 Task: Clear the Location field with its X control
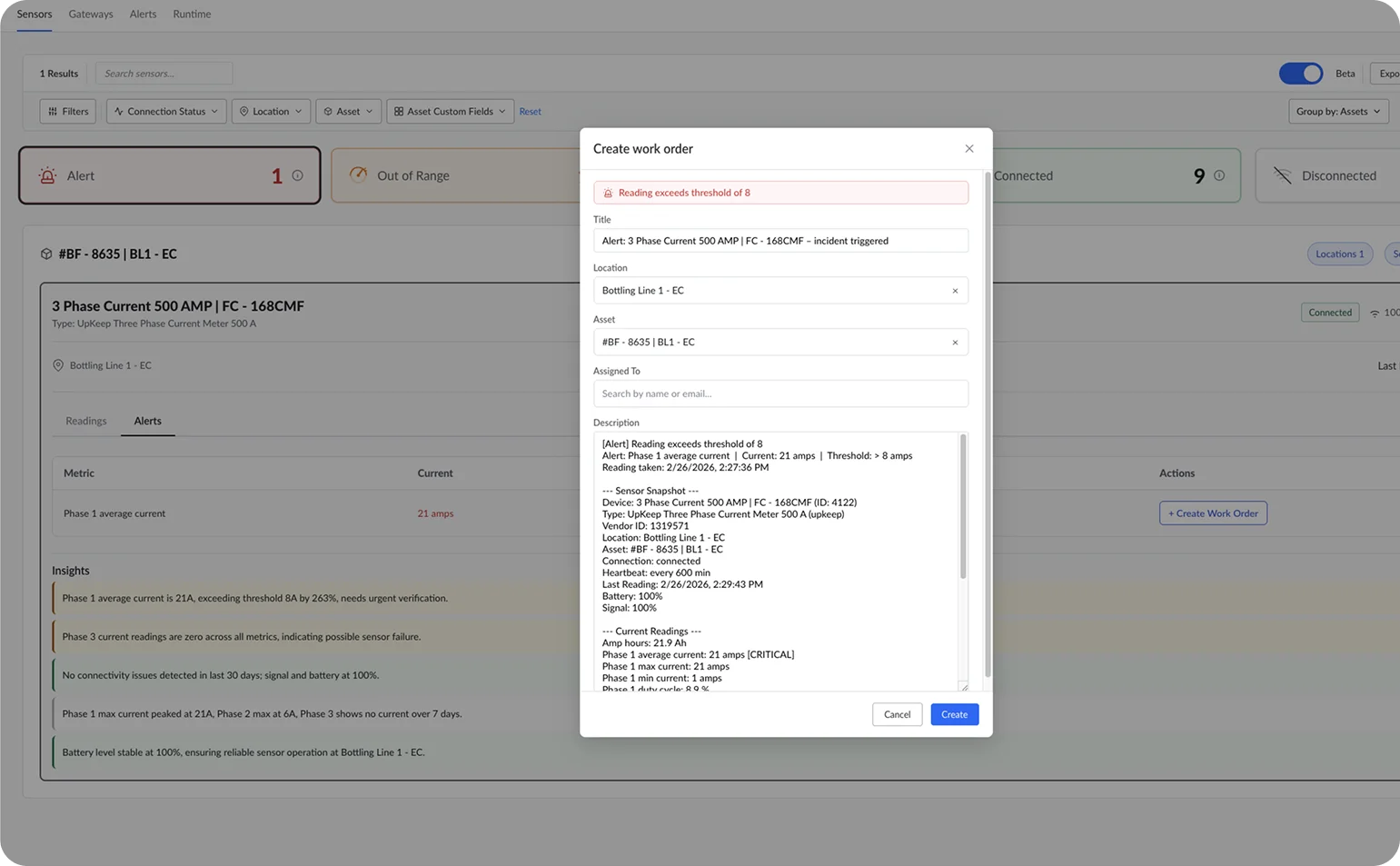pyautogui.click(x=955, y=290)
